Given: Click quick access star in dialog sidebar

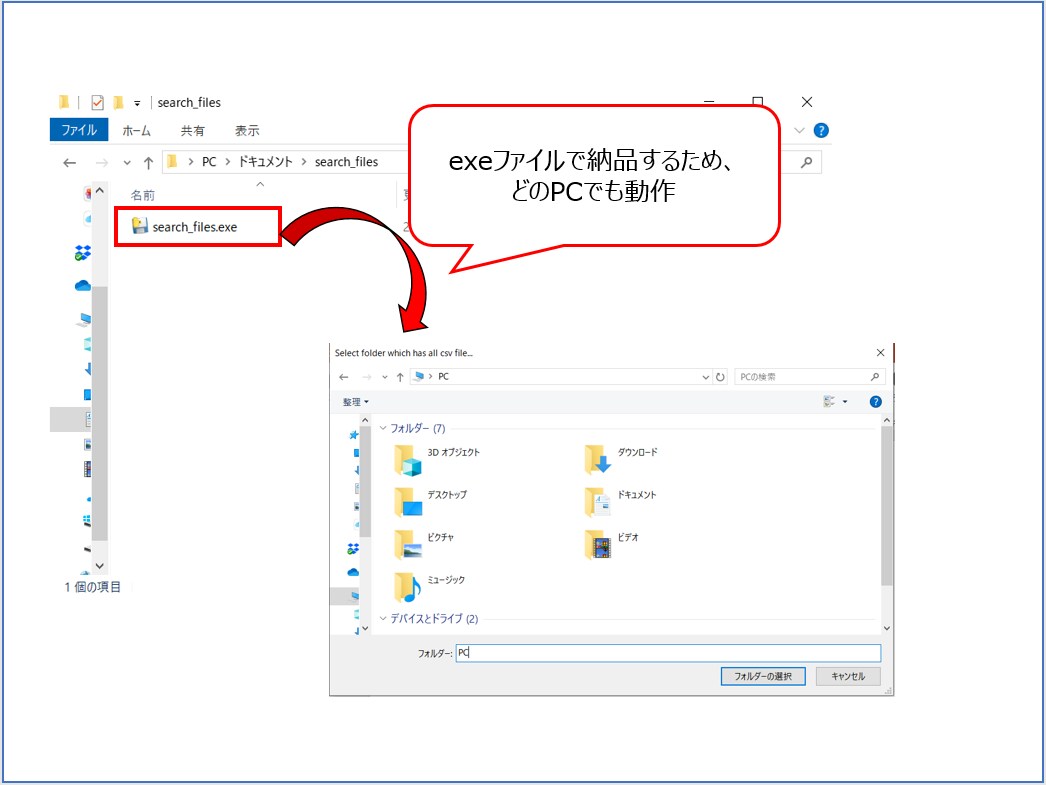Looking at the screenshot, I should coord(354,435).
